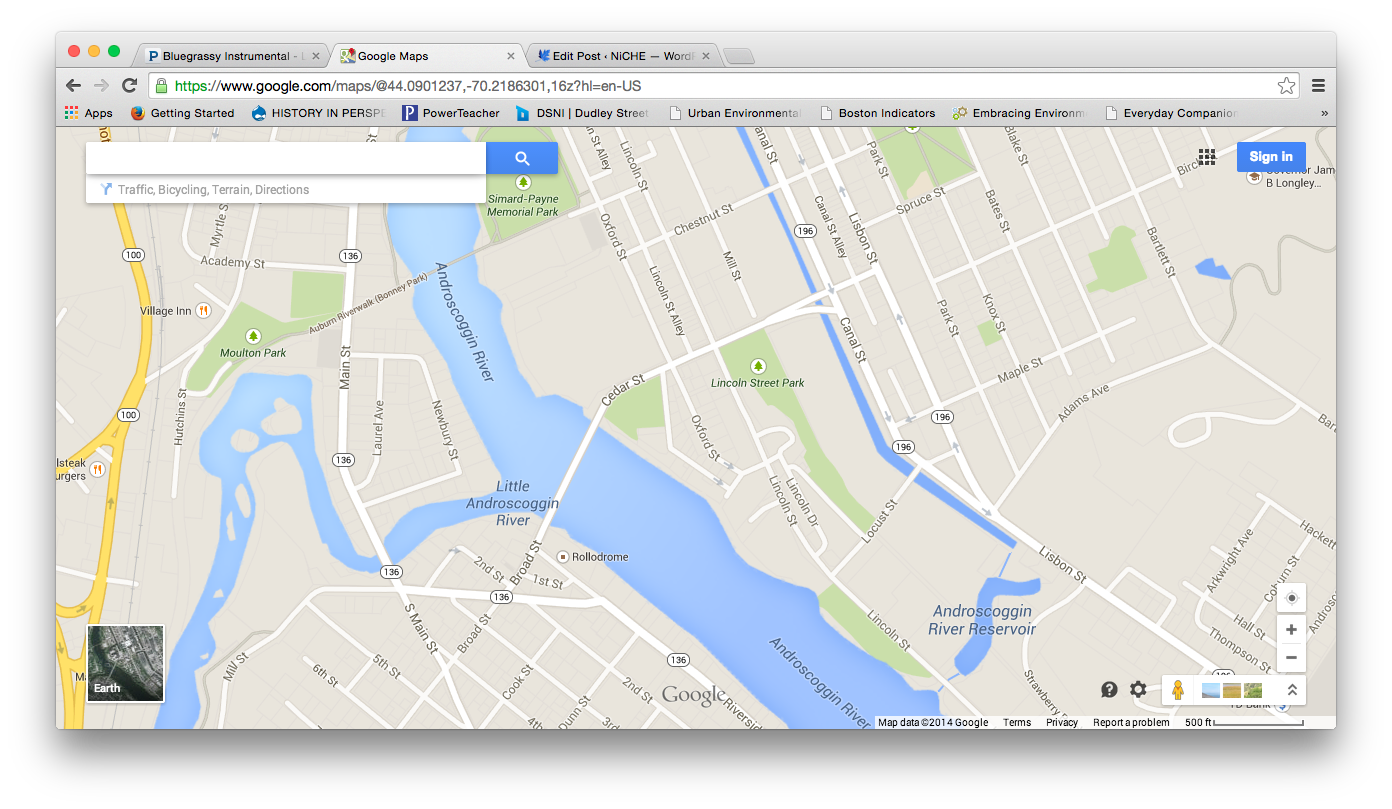1392x809 pixels.
Task: Open the Chrome hamburger menu
Action: click(x=1318, y=86)
